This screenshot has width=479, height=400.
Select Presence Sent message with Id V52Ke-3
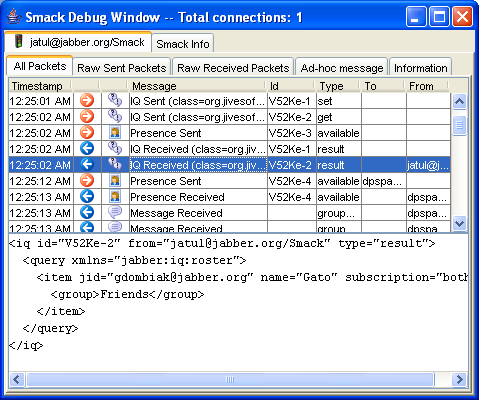point(198,133)
